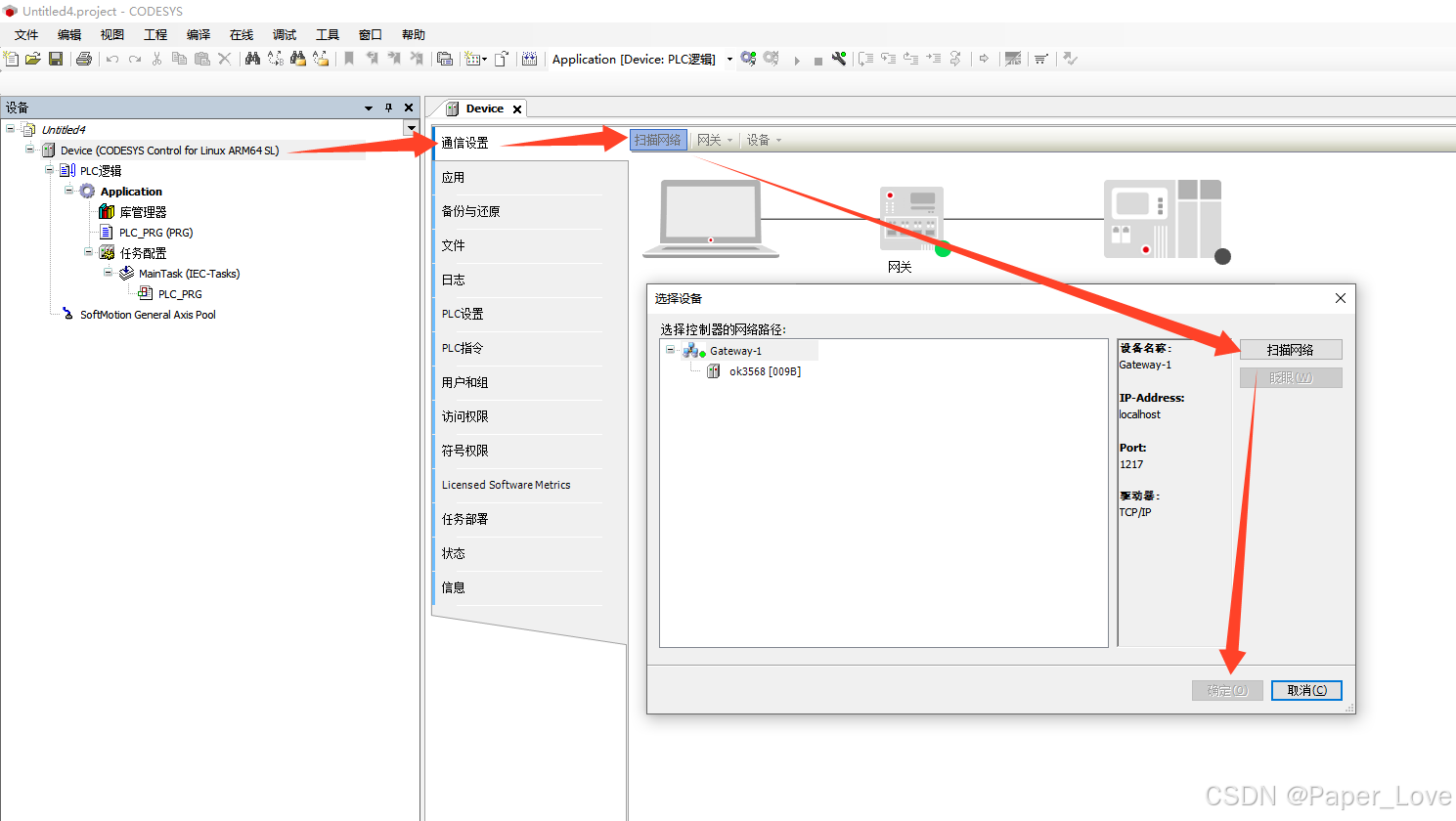Click the MainTask icon in the tree
Viewport: 1456px width, 821px height.
pyautogui.click(x=126, y=274)
